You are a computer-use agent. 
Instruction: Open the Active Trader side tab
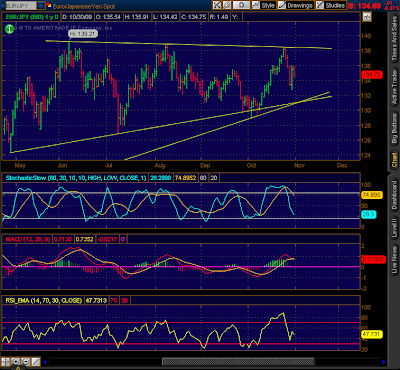point(394,88)
